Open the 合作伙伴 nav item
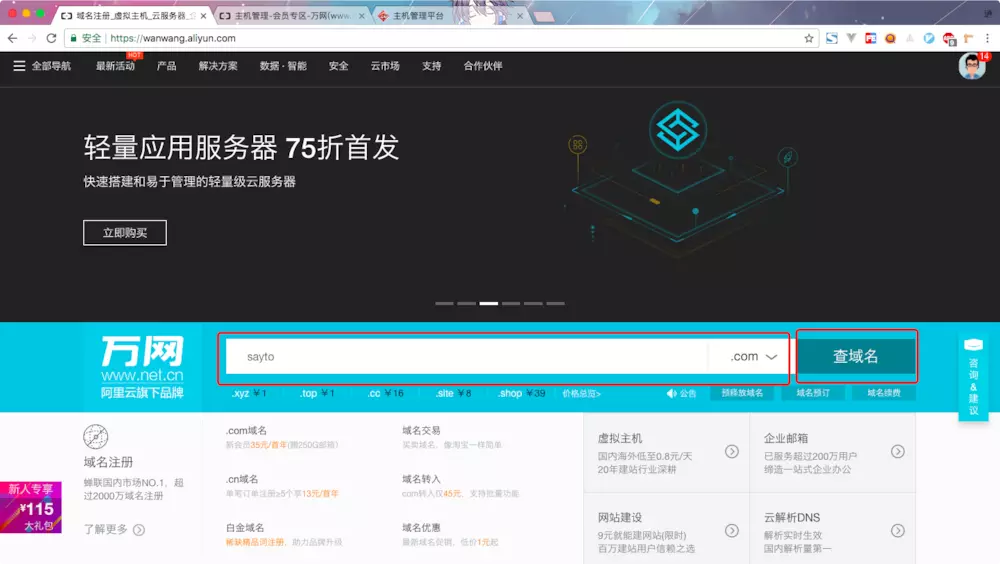 coord(483,66)
